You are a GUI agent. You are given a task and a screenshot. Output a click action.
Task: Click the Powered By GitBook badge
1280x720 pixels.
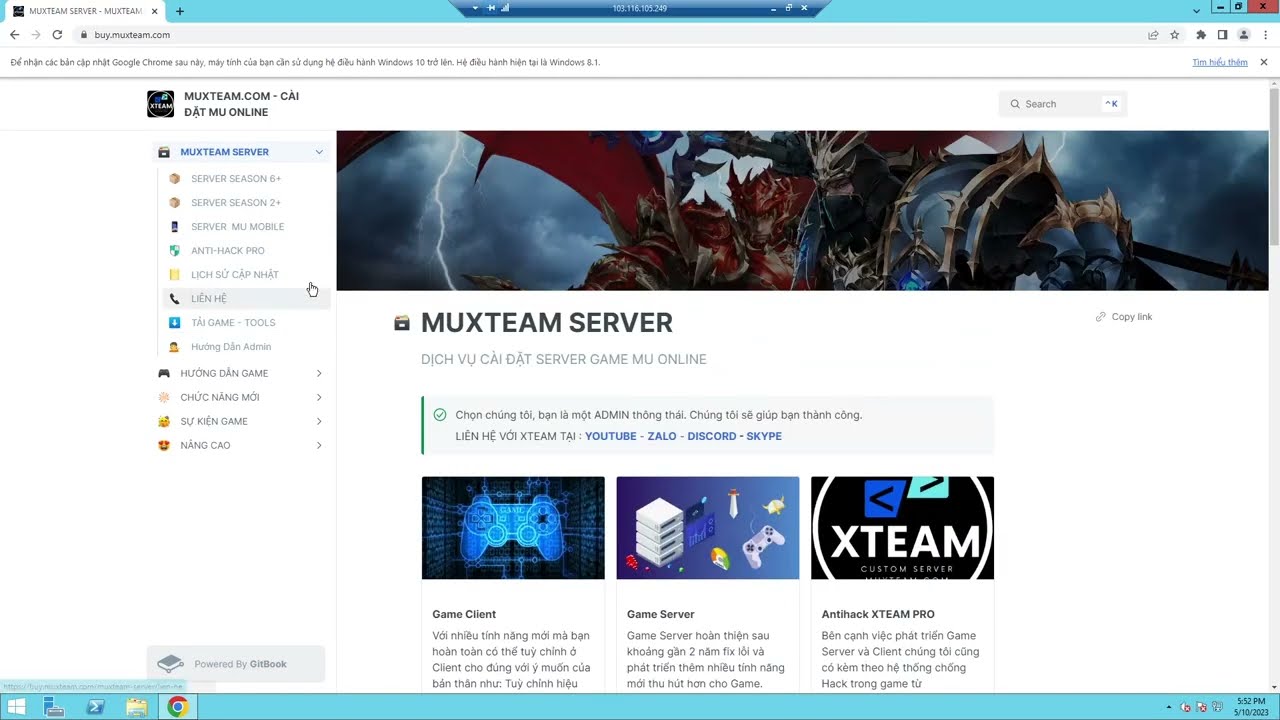[236, 664]
